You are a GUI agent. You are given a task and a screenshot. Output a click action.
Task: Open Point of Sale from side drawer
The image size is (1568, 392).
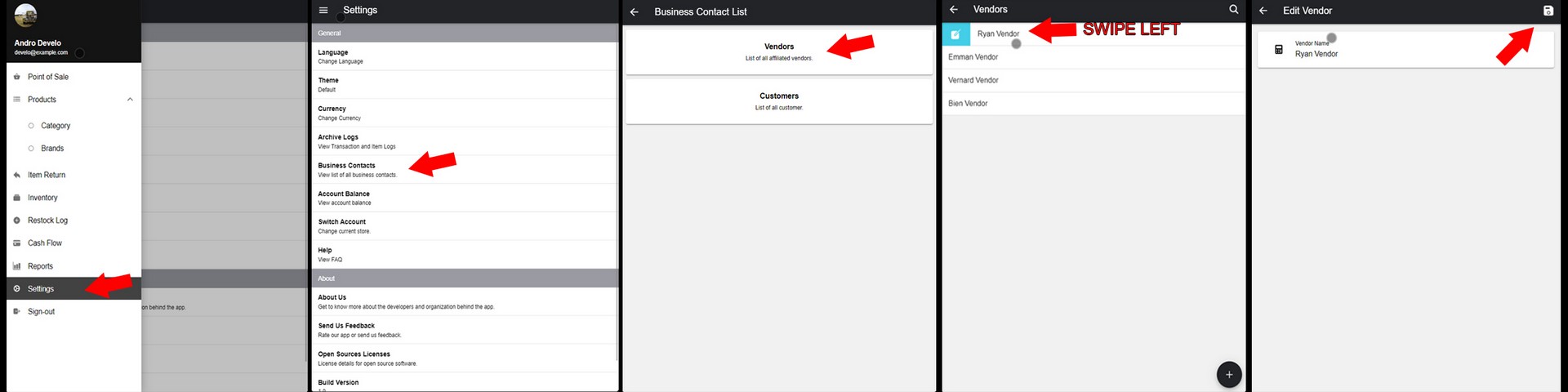pos(48,77)
